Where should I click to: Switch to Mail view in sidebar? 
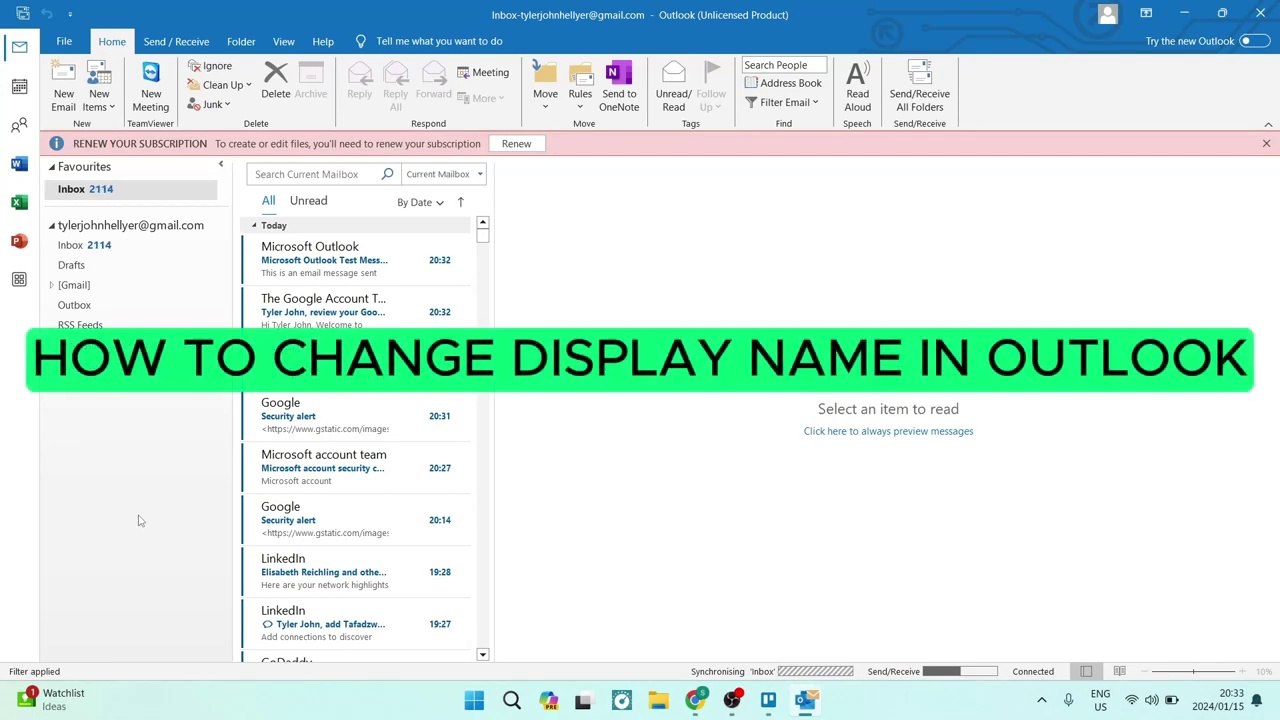tap(19, 47)
